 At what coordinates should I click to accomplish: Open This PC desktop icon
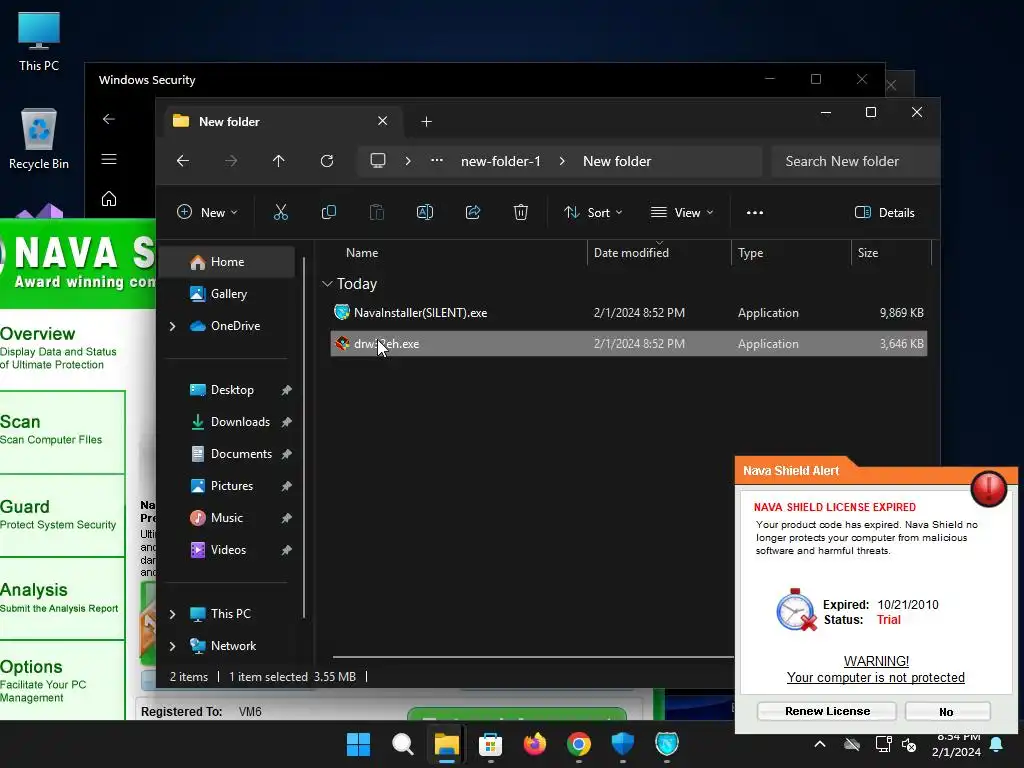39,40
